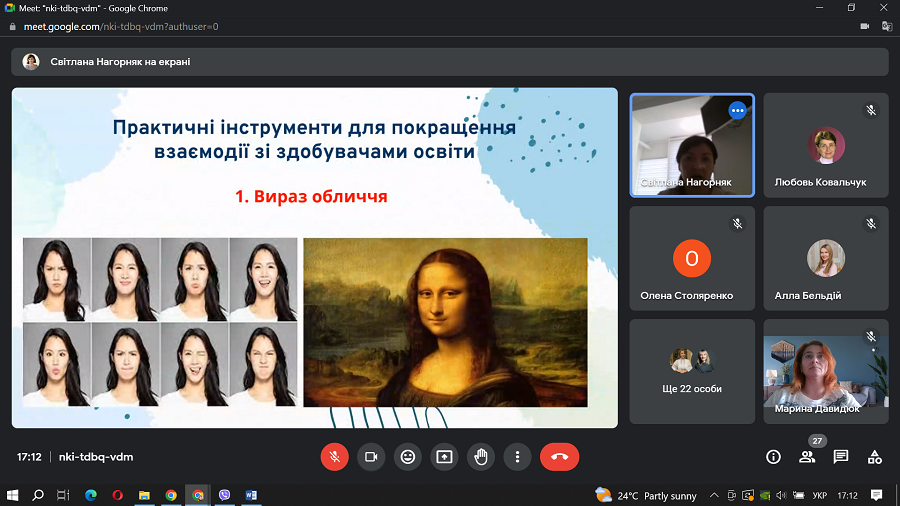900x506 pixels.
Task: Open File Explorer from the taskbar
Action: (x=144, y=495)
